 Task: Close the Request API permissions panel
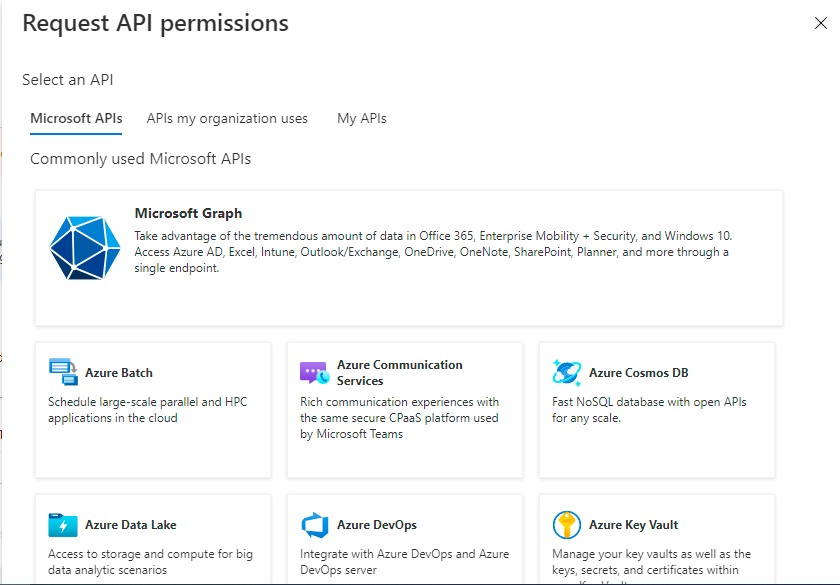click(x=821, y=23)
